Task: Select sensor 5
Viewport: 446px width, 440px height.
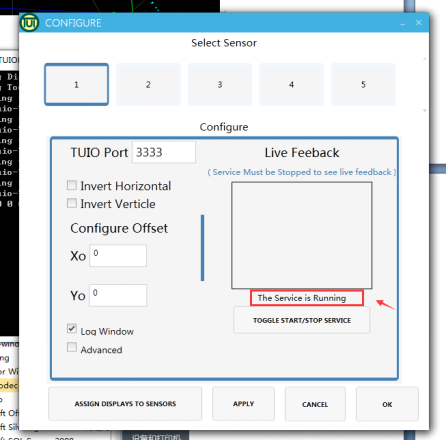Action: pyautogui.click(x=363, y=84)
